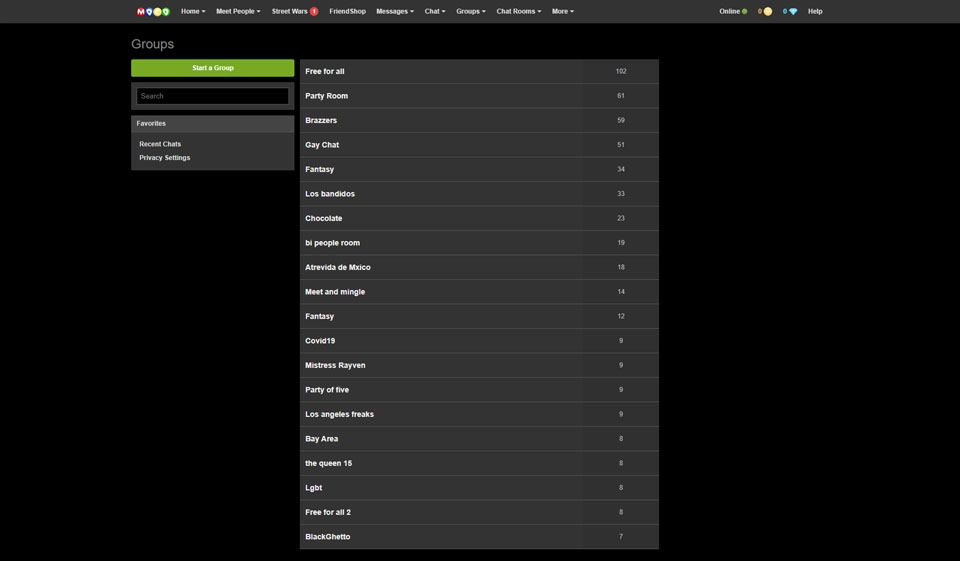Open FriendShop from the navigation bar
The height and width of the screenshot is (561, 960).
pos(347,12)
